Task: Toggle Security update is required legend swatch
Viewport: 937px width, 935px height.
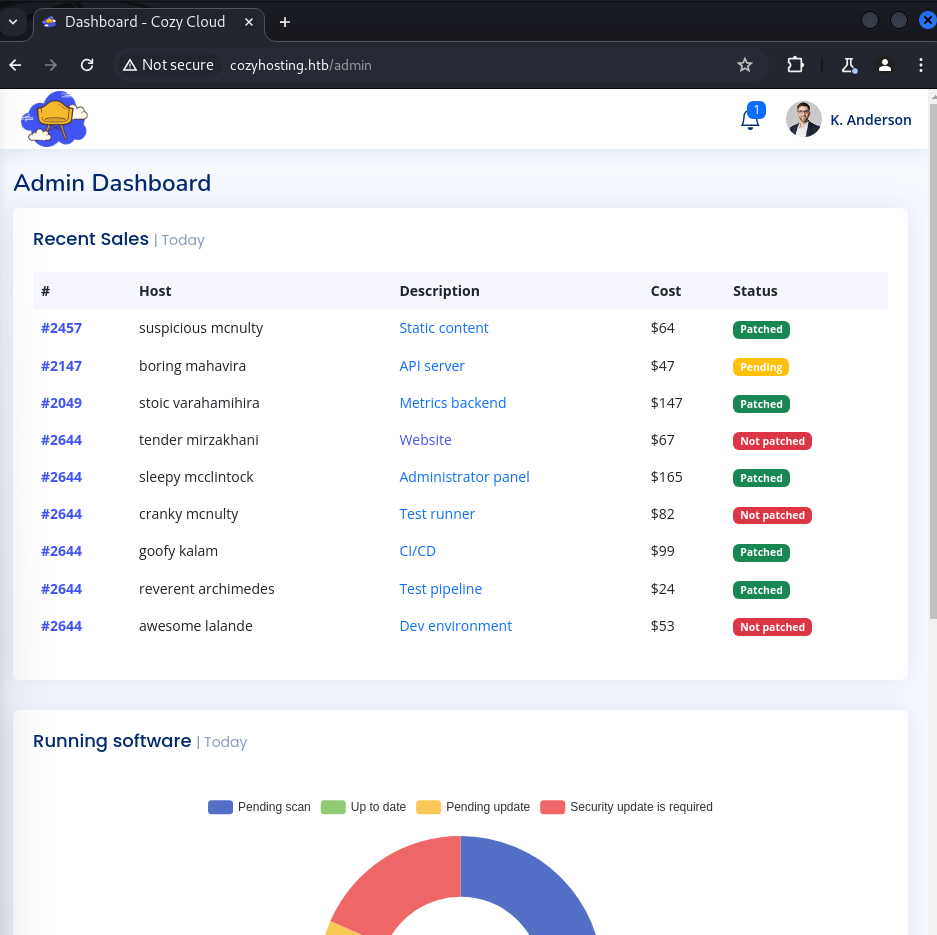Action: [552, 807]
